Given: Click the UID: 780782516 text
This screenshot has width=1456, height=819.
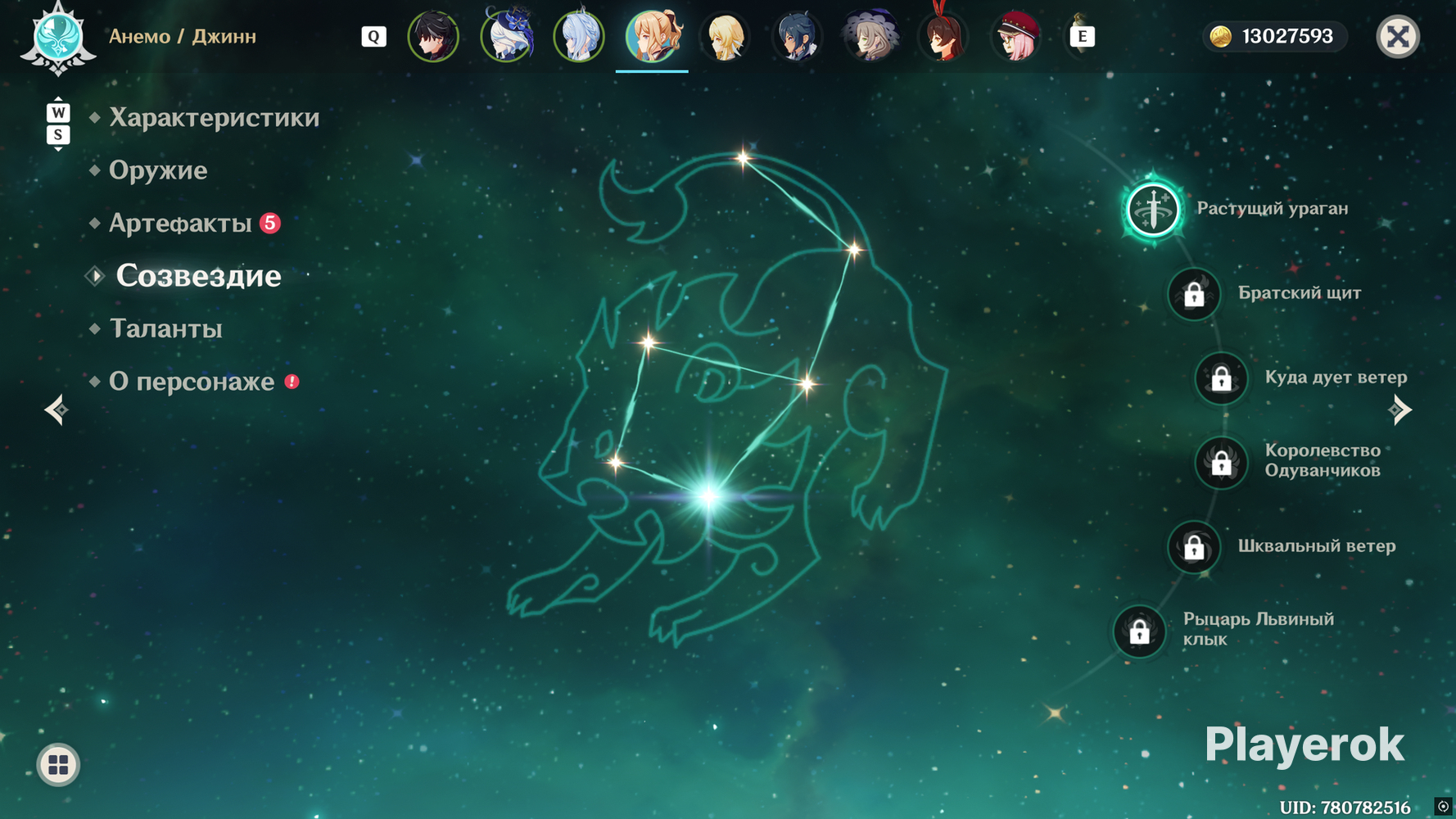Looking at the screenshot, I should [x=1345, y=808].
